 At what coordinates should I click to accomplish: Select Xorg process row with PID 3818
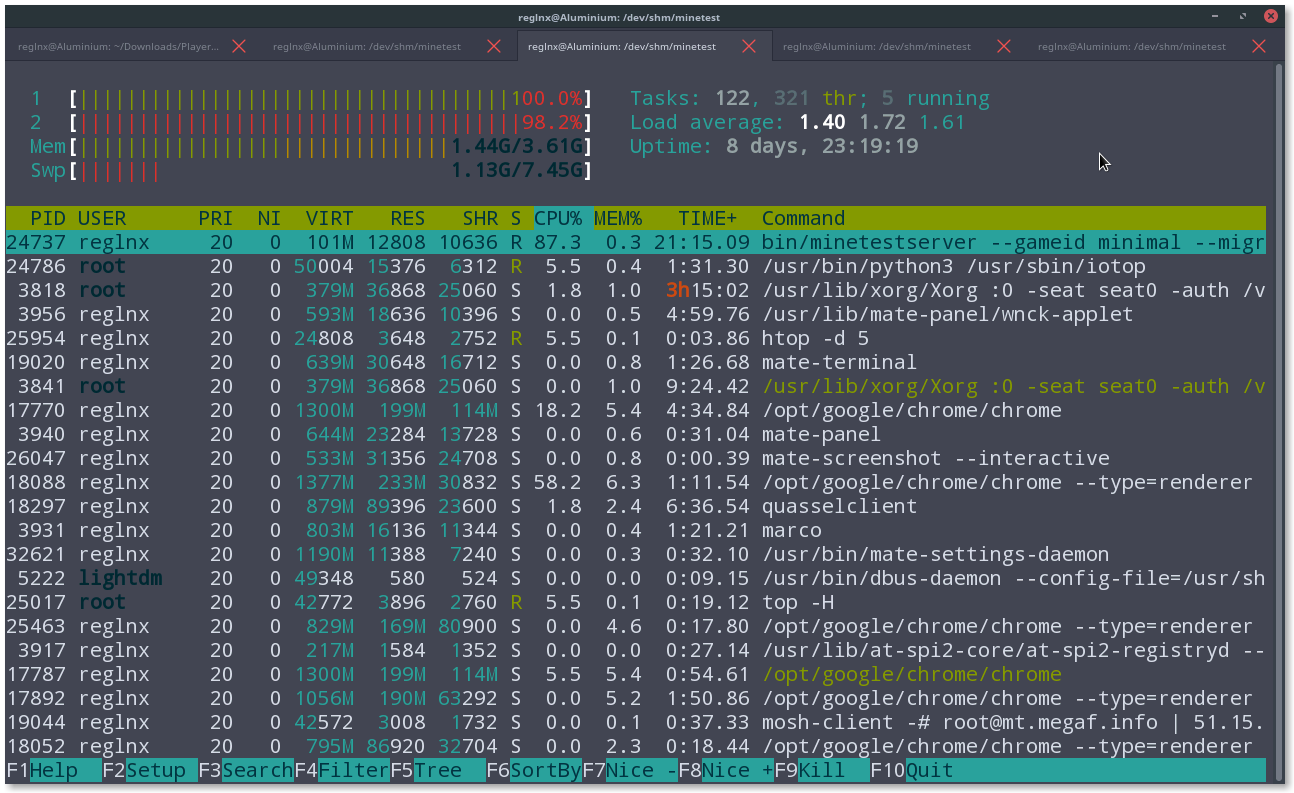point(635,290)
